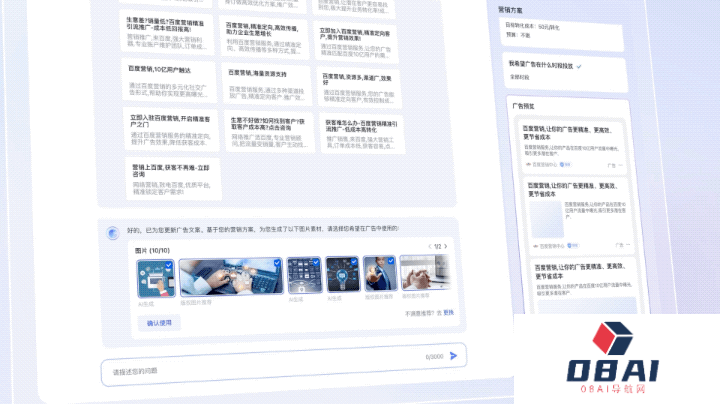The image size is (720, 404).
Task: Select ad copy card 营销上百度,获客不再难-立即咨询
Action: 173,179
